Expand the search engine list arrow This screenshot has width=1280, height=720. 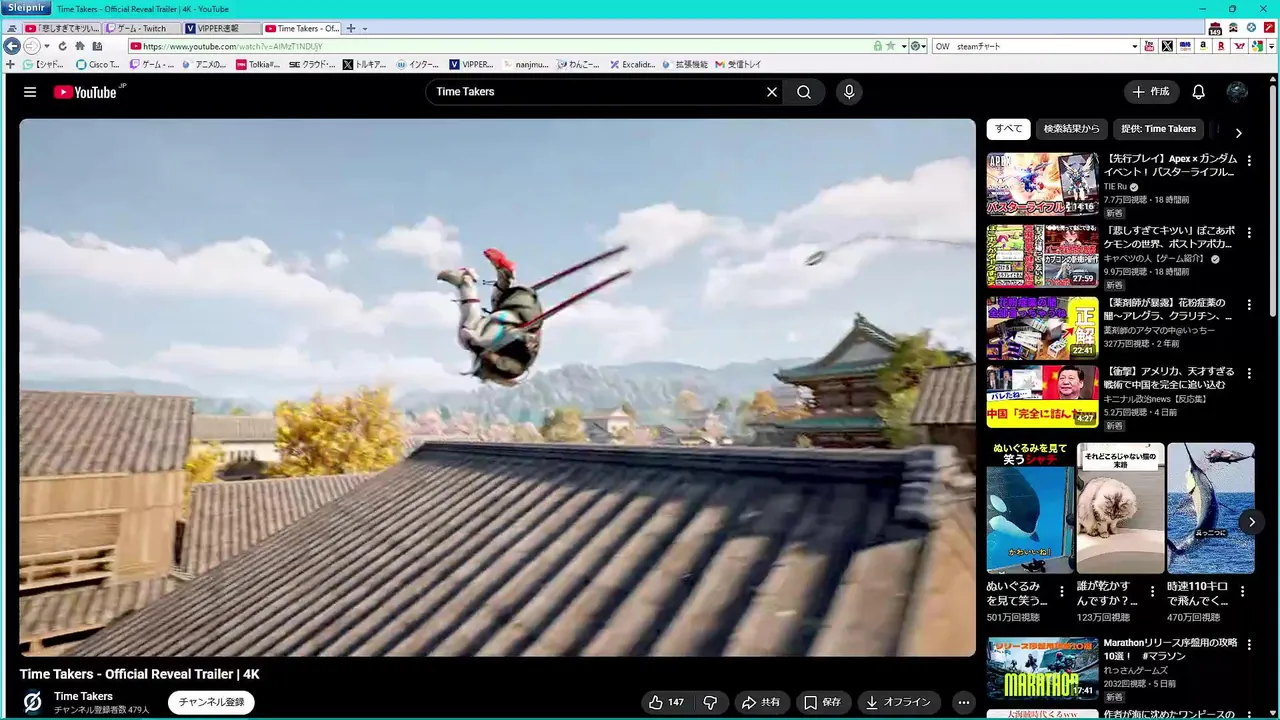[x=1271, y=46]
